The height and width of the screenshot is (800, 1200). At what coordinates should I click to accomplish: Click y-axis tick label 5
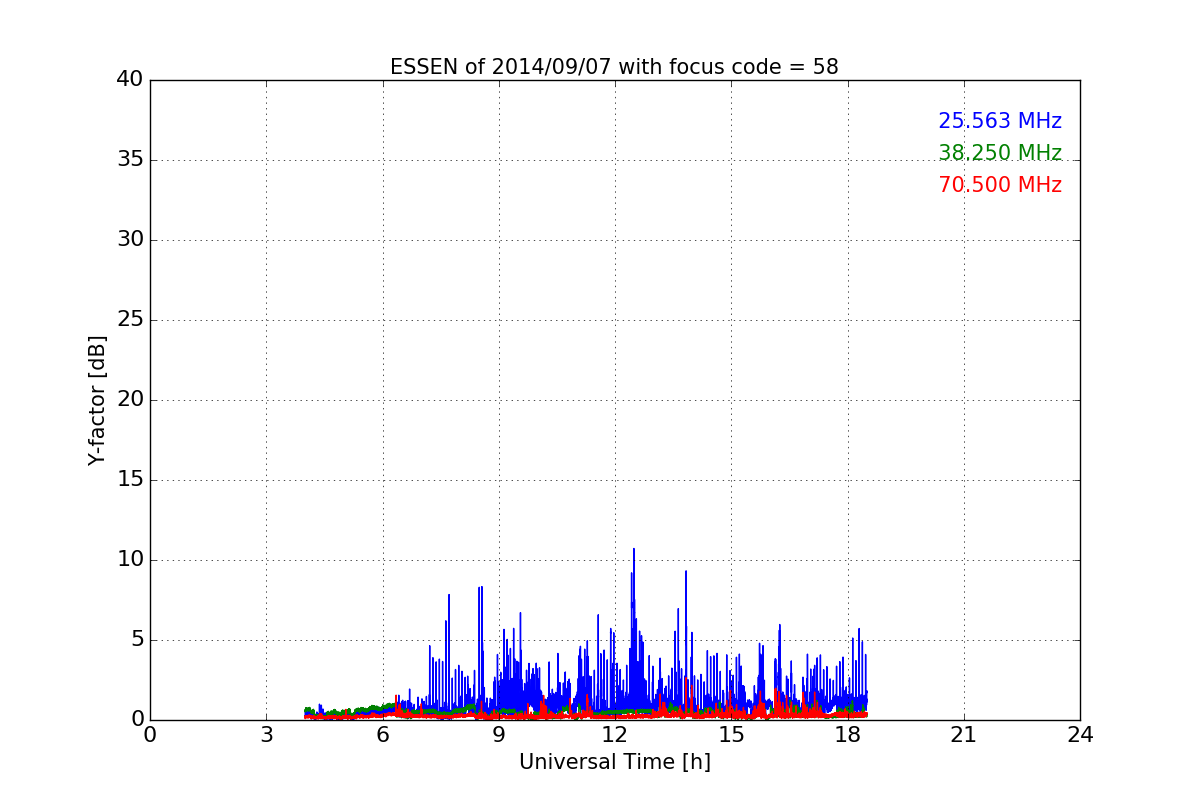coord(136,640)
